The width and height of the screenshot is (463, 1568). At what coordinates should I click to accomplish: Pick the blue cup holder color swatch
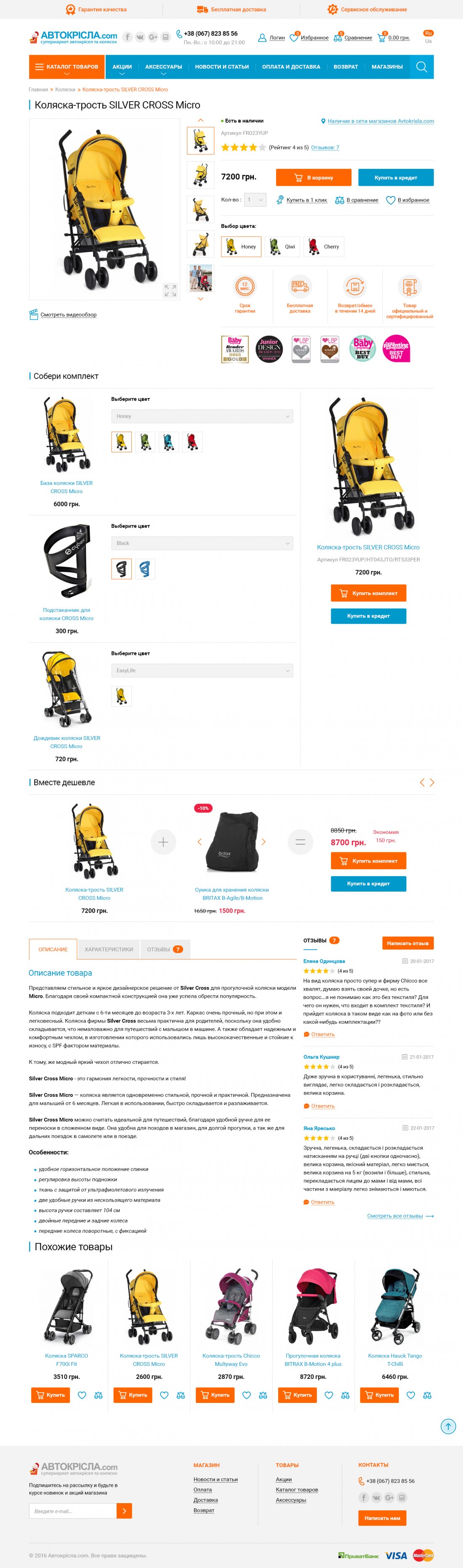pyautogui.click(x=145, y=569)
